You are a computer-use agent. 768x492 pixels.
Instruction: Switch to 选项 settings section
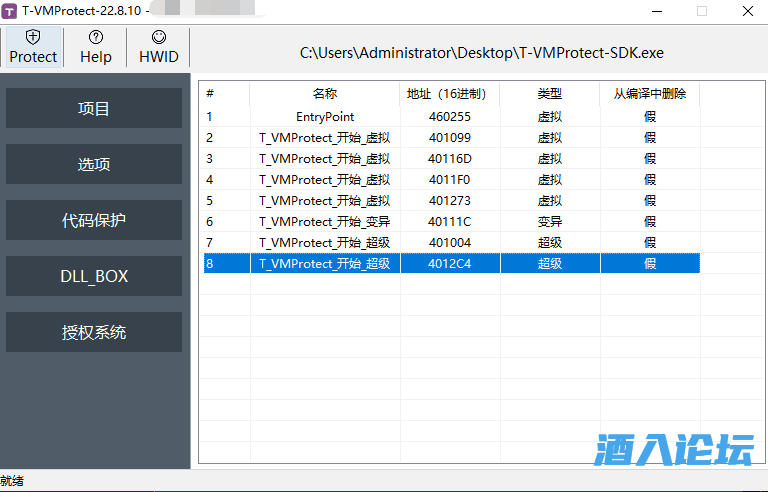pyautogui.click(x=94, y=164)
